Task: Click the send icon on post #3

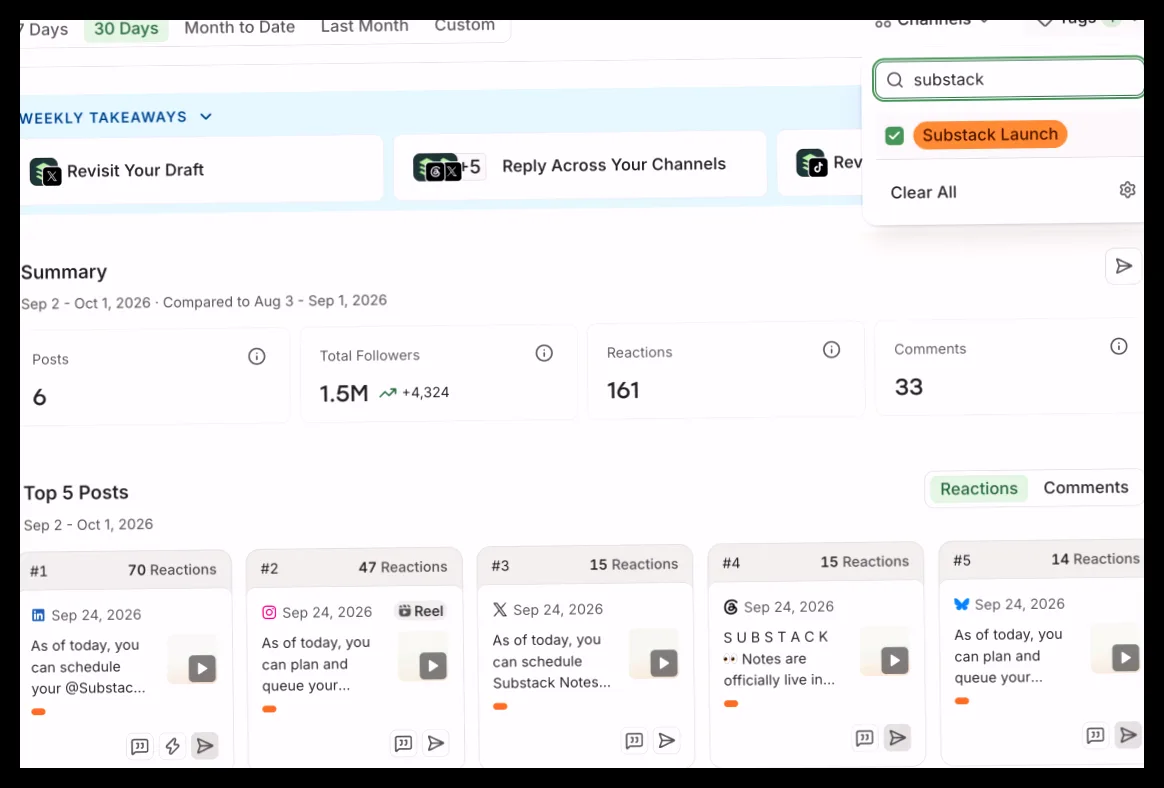Action: (667, 740)
